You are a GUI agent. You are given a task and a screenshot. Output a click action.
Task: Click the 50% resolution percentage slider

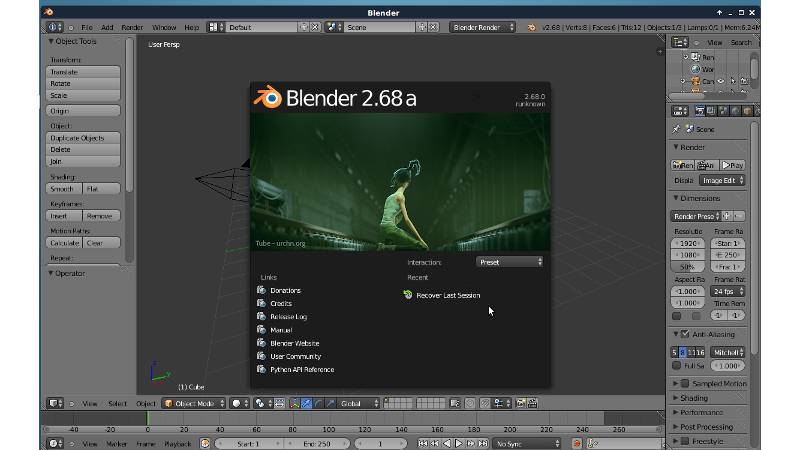point(687,266)
